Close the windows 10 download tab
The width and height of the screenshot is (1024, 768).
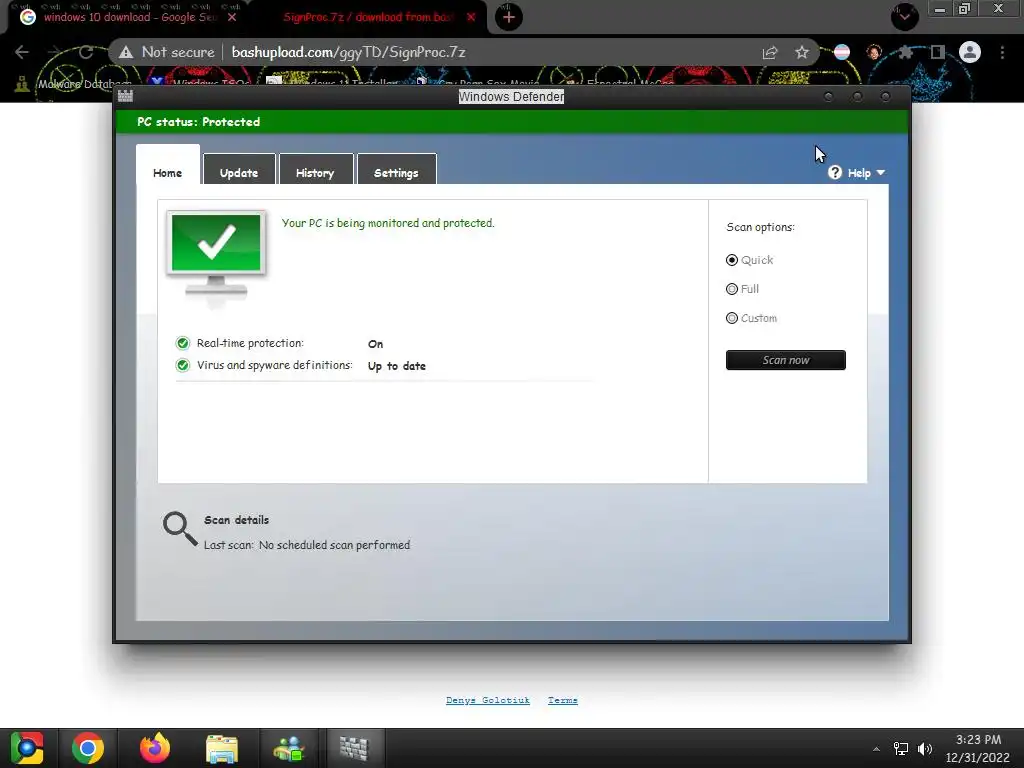click(232, 17)
